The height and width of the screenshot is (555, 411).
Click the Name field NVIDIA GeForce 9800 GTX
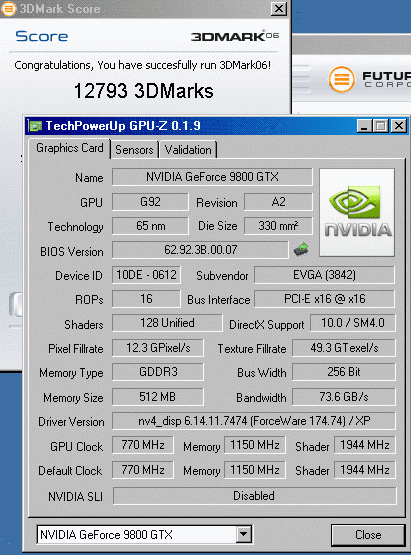[212, 177]
